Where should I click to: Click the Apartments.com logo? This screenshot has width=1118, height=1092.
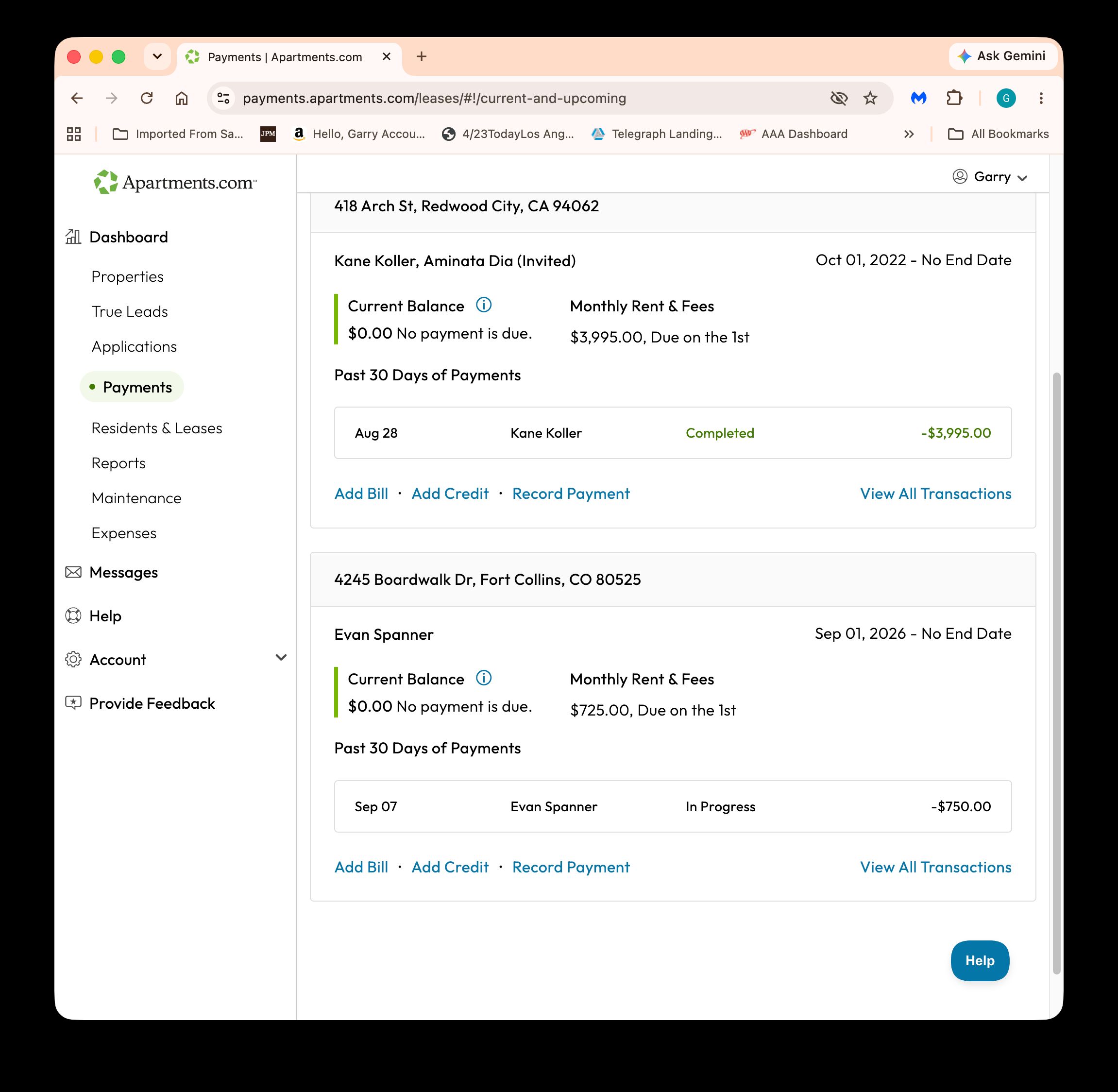click(175, 182)
